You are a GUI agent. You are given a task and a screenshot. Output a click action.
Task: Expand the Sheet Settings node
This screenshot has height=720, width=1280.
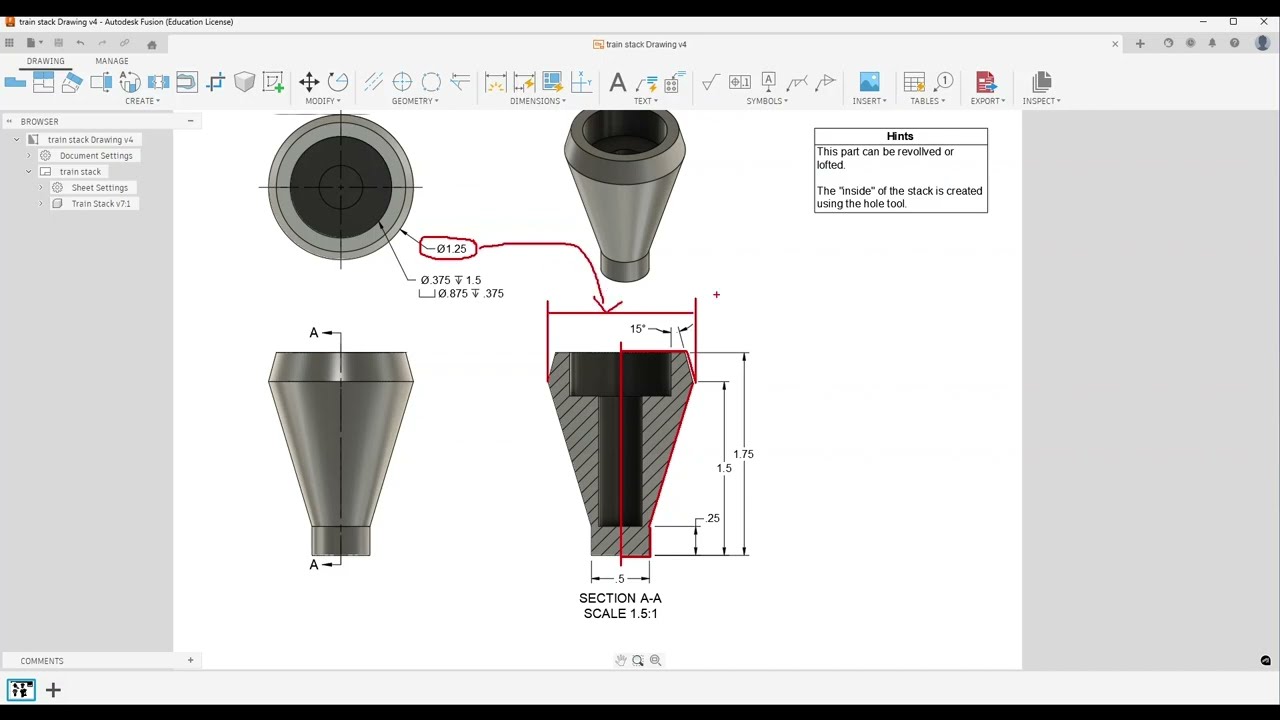pyautogui.click(x=41, y=188)
